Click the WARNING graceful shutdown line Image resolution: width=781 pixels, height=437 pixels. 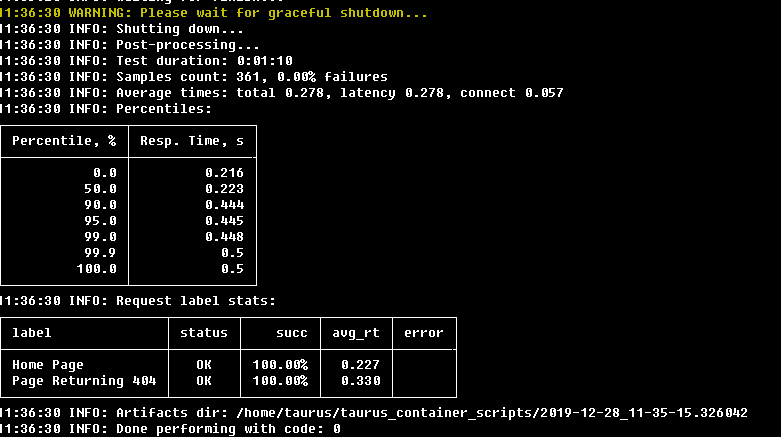(x=214, y=13)
